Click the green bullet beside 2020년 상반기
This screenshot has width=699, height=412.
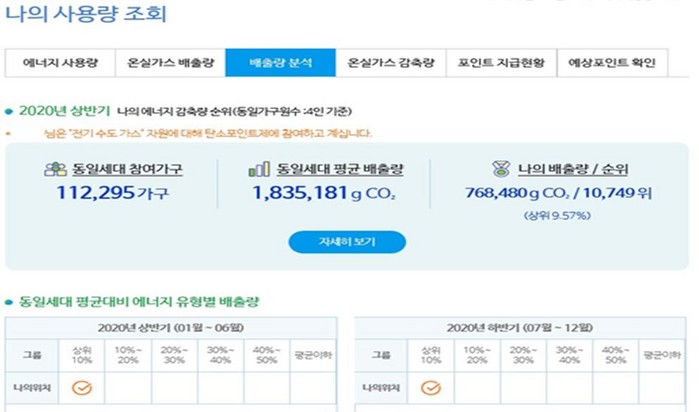pos(9,110)
